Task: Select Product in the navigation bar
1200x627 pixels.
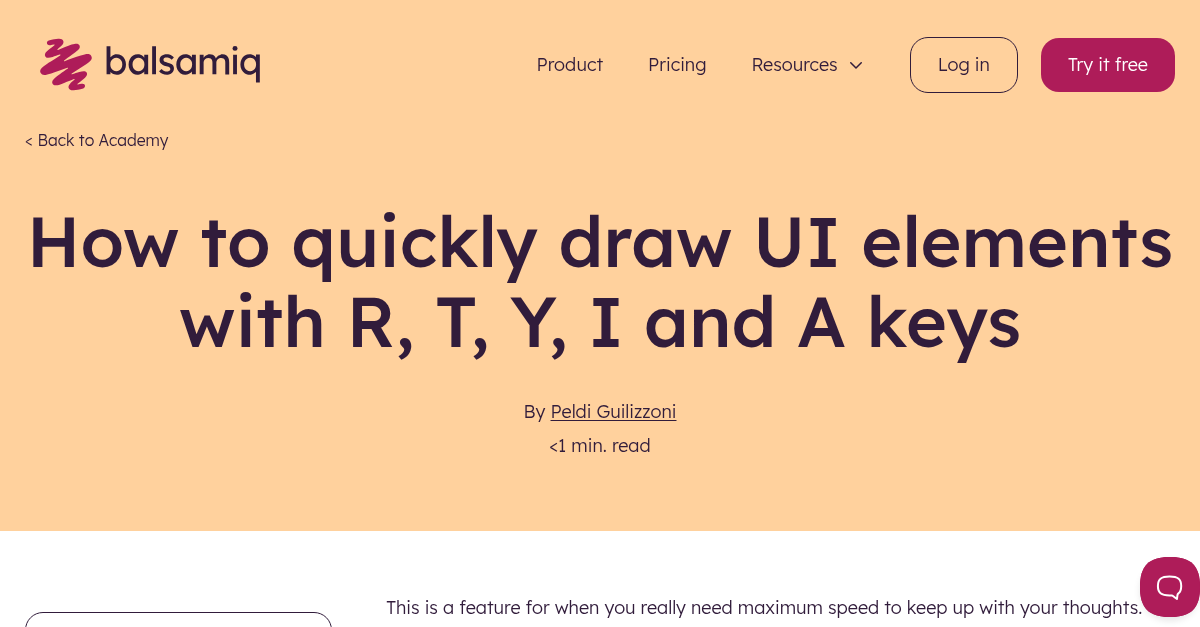Action: point(569,64)
